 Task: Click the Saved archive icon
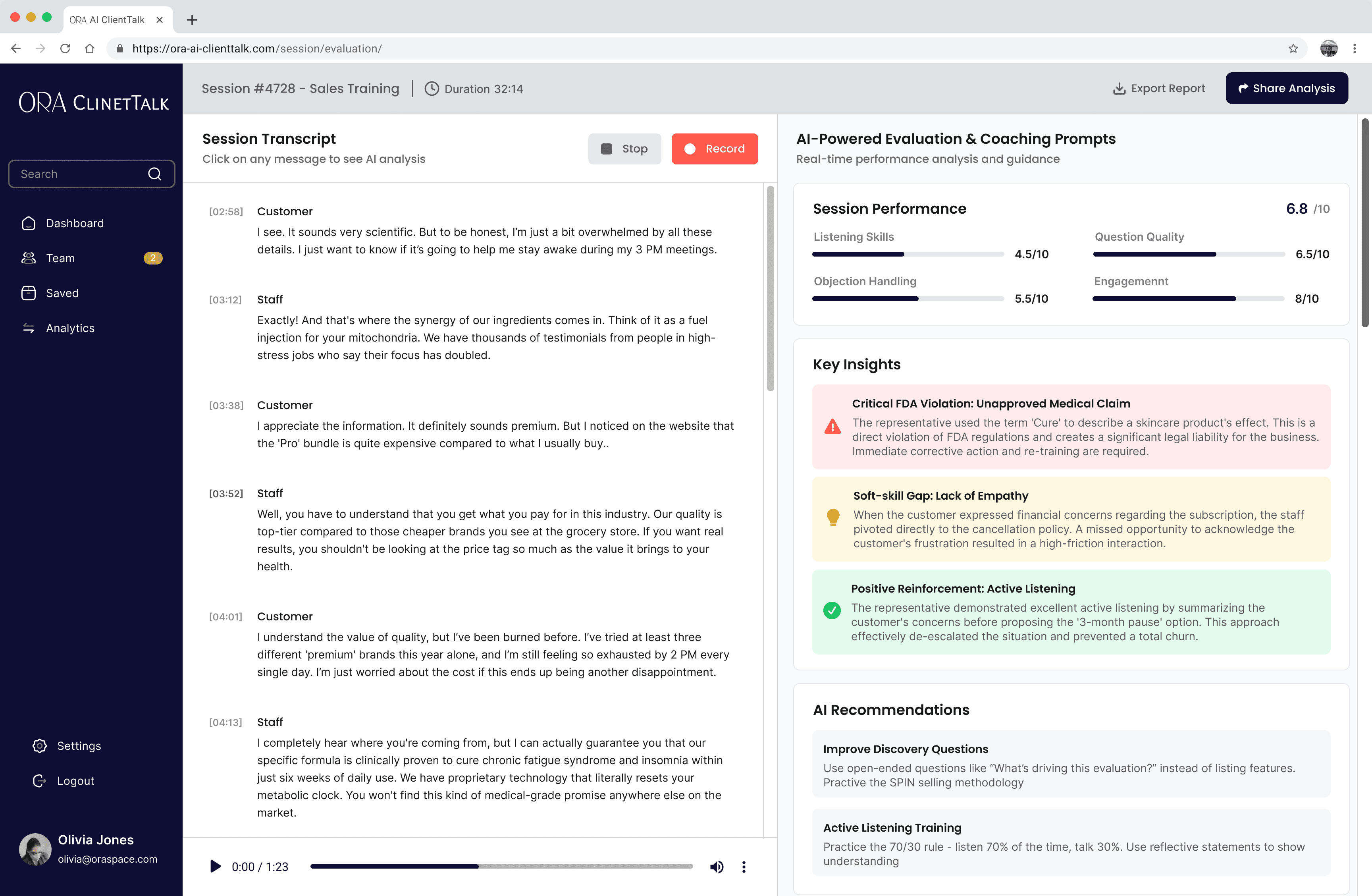click(x=28, y=293)
